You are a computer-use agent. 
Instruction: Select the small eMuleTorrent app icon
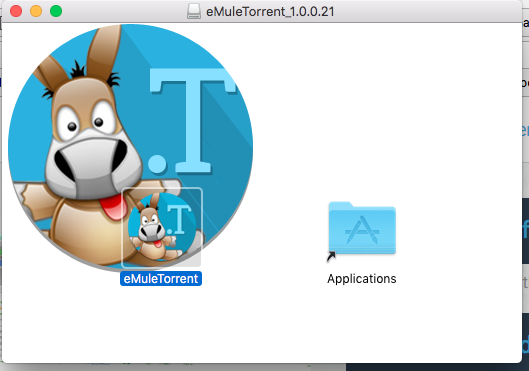click(162, 228)
